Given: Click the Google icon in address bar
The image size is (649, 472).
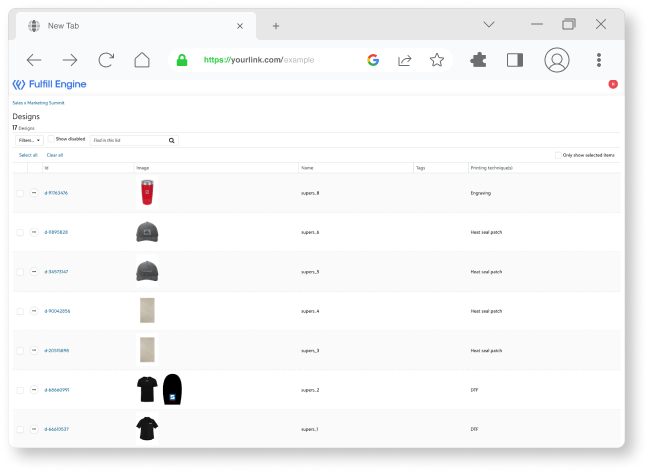Looking at the screenshot, I should tap(373, 60).
